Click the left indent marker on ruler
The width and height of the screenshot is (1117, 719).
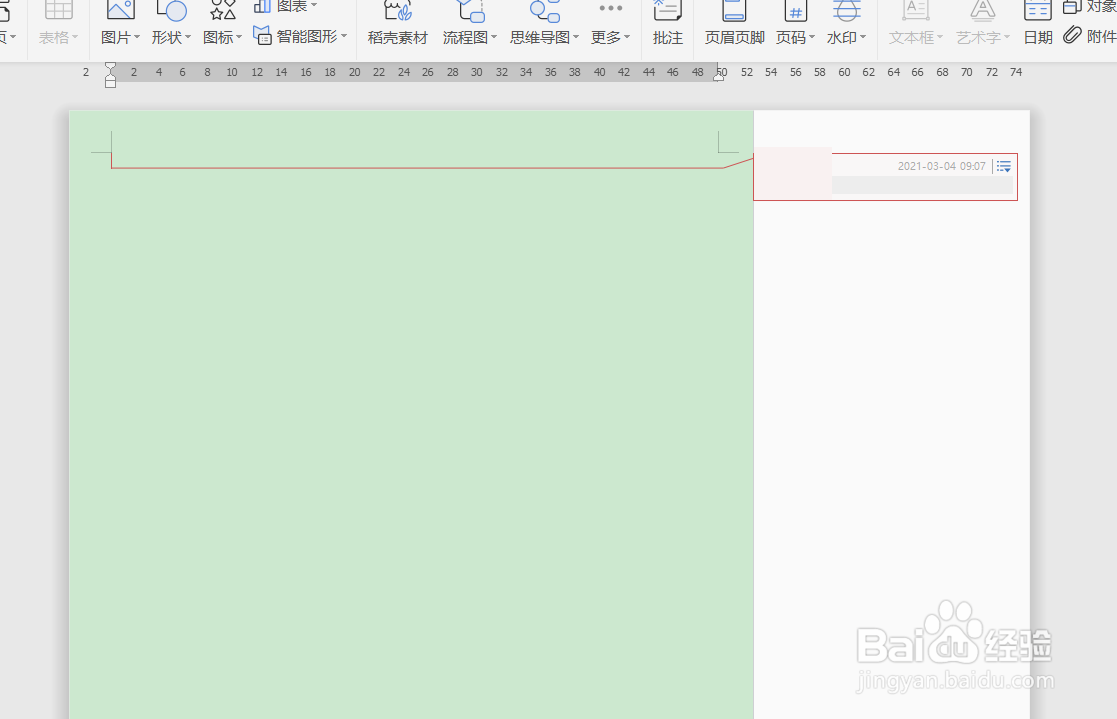coord(110,75)
